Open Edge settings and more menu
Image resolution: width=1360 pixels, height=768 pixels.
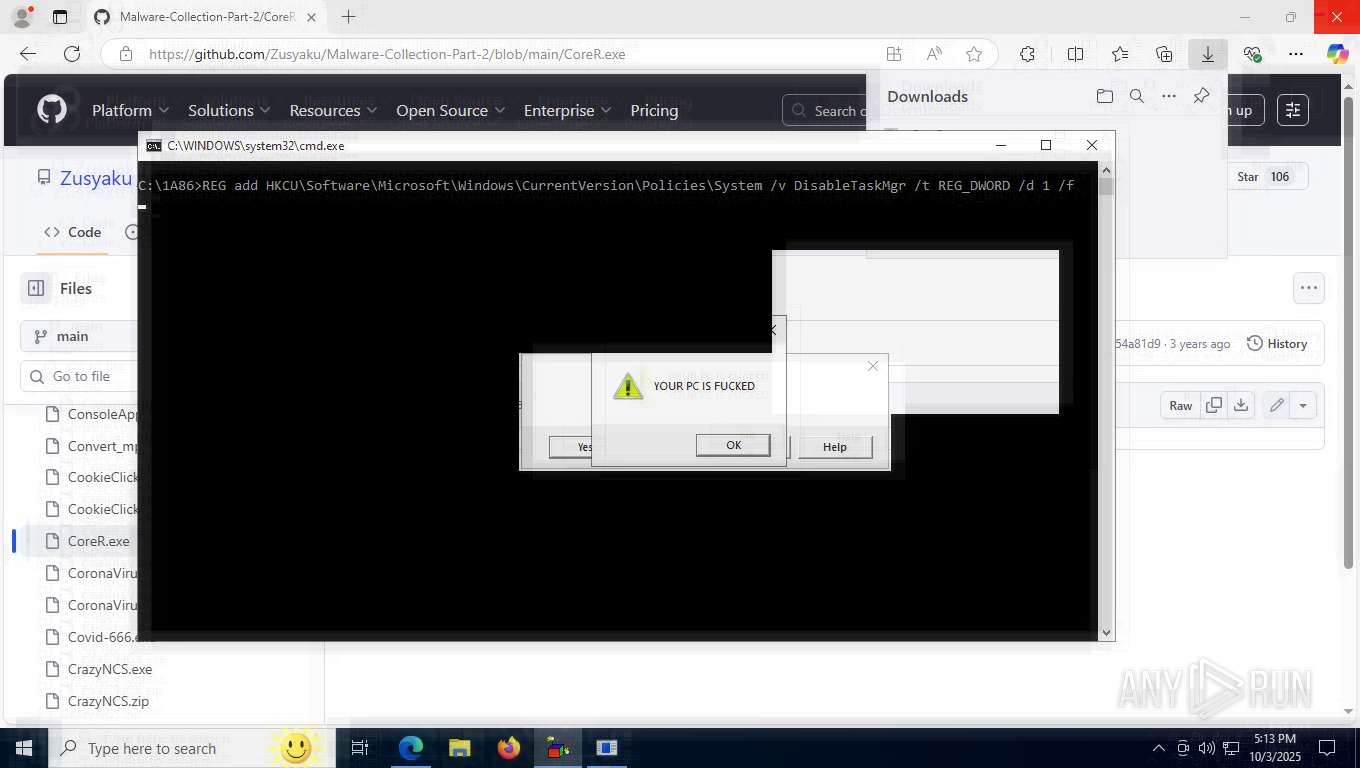(1296, 54)
